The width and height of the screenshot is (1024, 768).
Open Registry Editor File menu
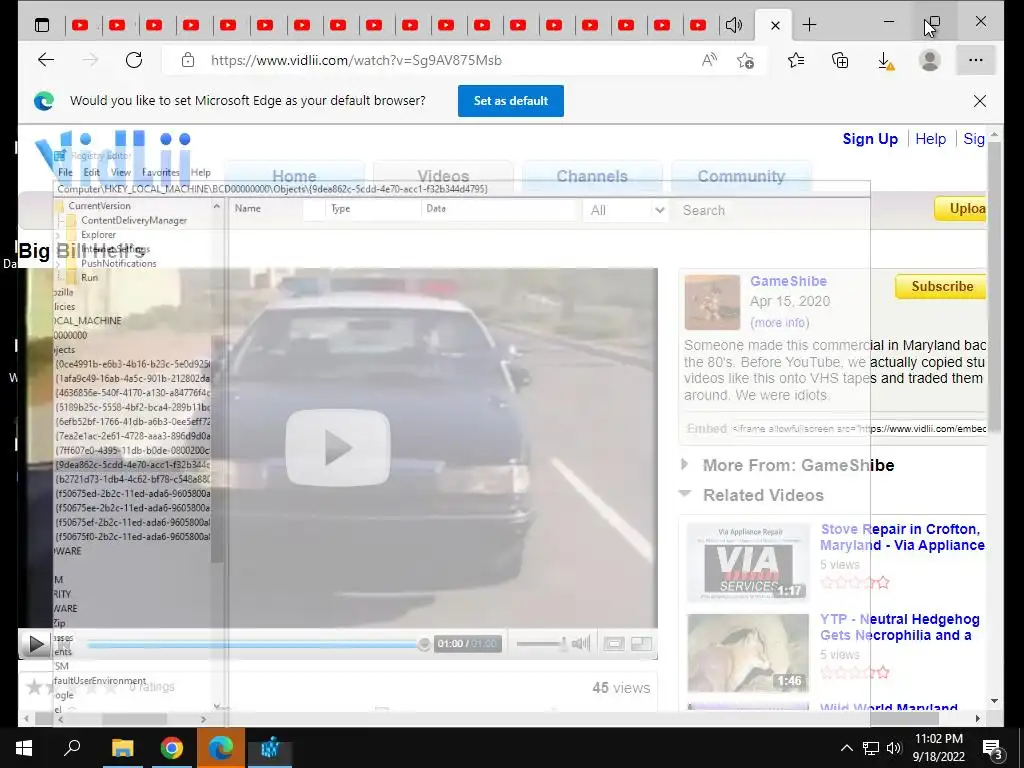point(65,172)
